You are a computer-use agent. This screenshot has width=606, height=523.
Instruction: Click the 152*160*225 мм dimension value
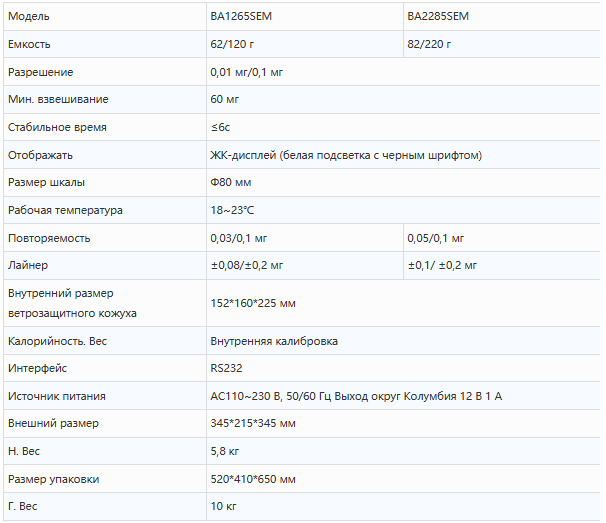(253, 303)
